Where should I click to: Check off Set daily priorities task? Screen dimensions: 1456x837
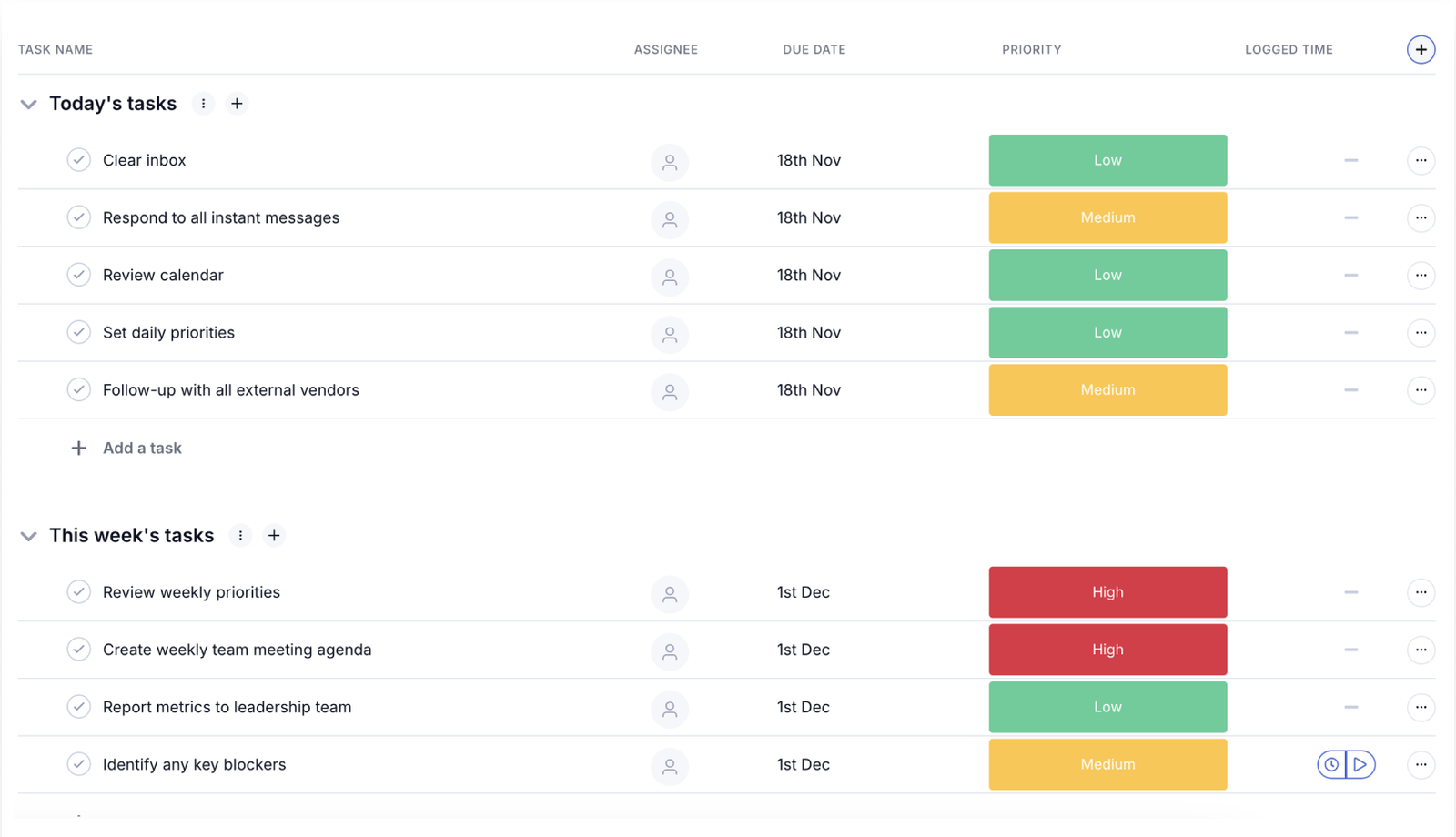click(79, 332)
